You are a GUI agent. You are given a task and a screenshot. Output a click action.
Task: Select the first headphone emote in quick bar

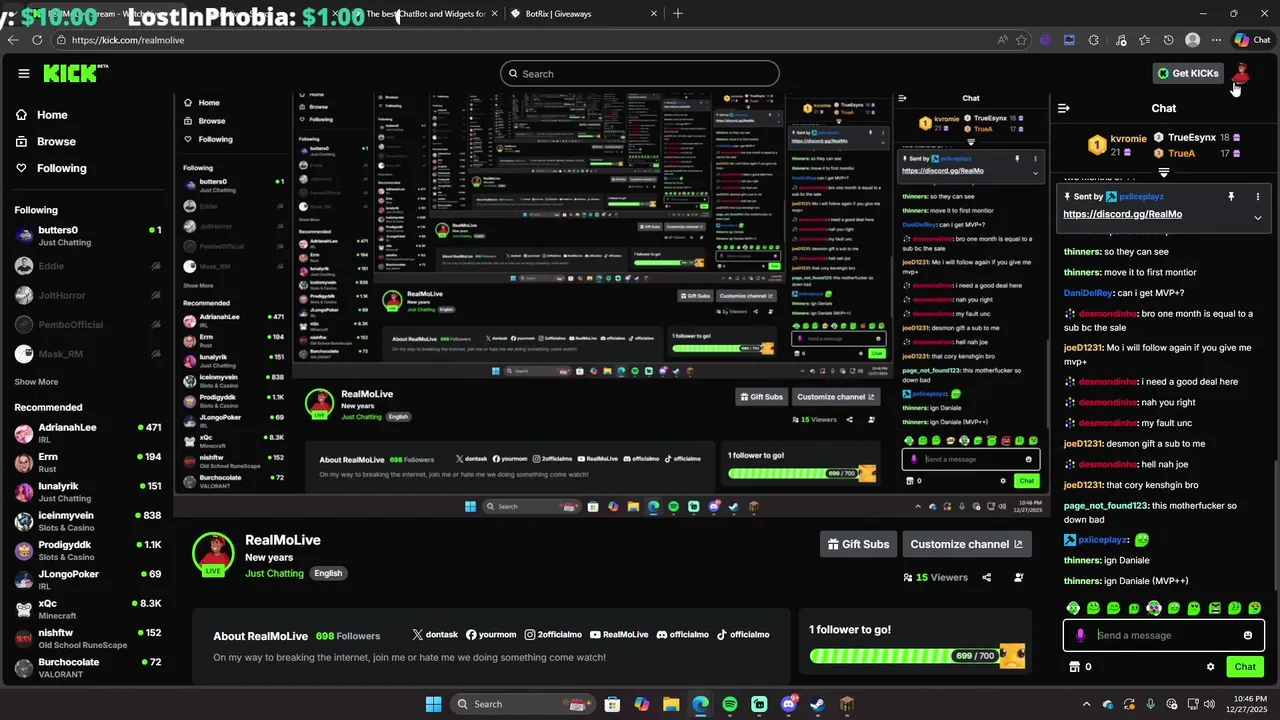[x=1073, y=608]
